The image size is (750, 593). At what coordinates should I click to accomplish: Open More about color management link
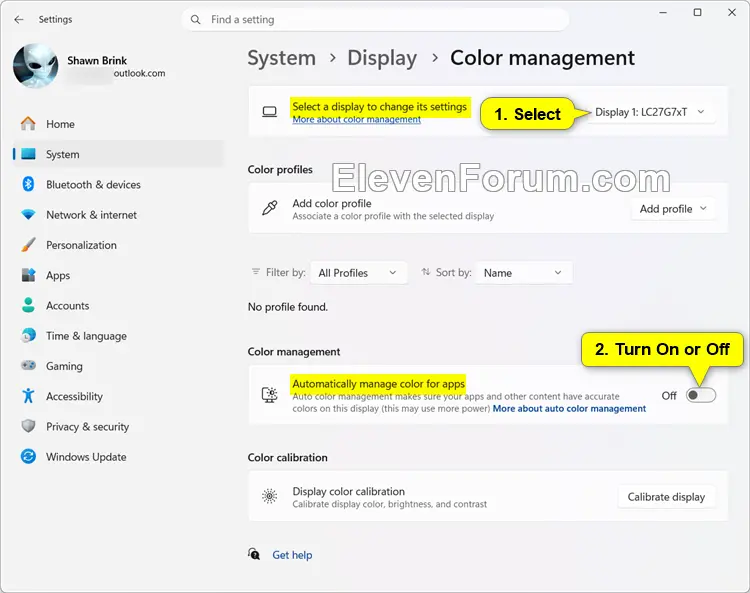click(x=356, y=119)
